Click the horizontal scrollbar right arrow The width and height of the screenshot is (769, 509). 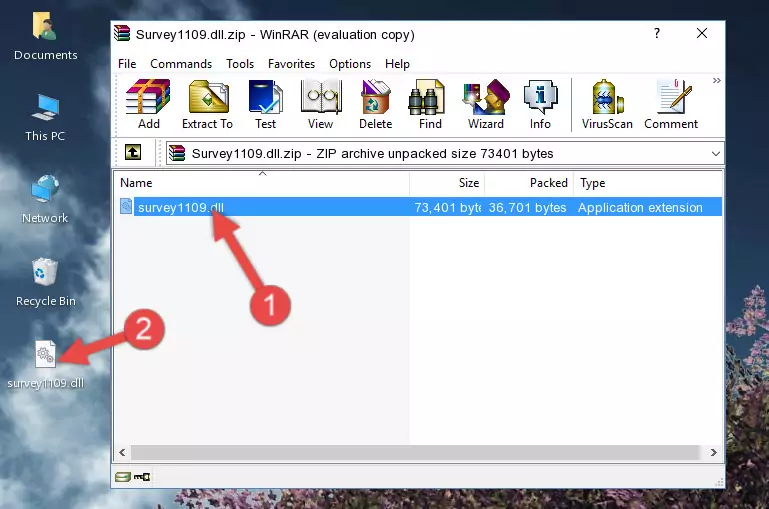click(714, 452)
